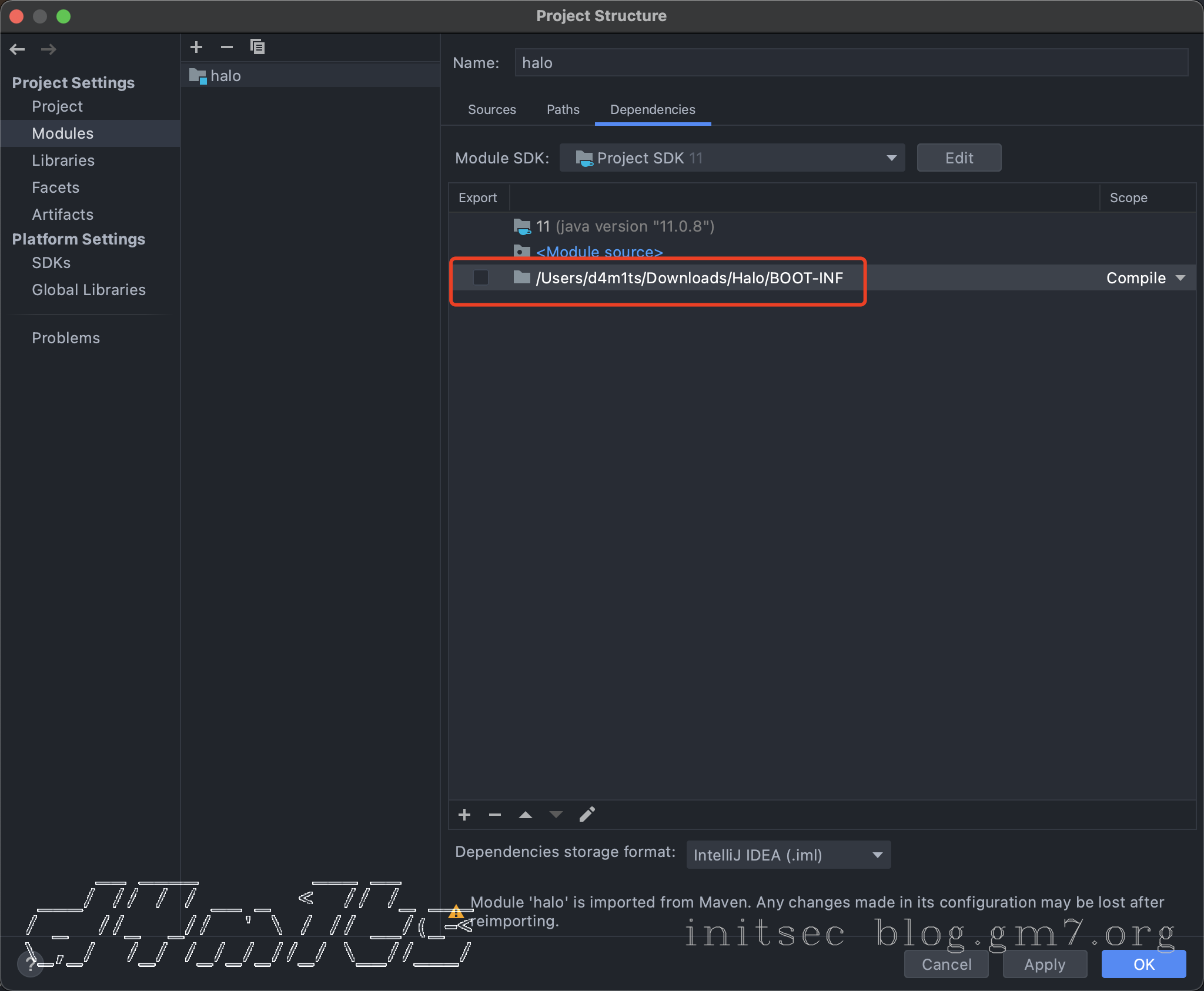Viewport: 1204px width, 991px height.
Task: Toggle Export checkbox for BOOT-INF dependency
Action: (481, 277)
